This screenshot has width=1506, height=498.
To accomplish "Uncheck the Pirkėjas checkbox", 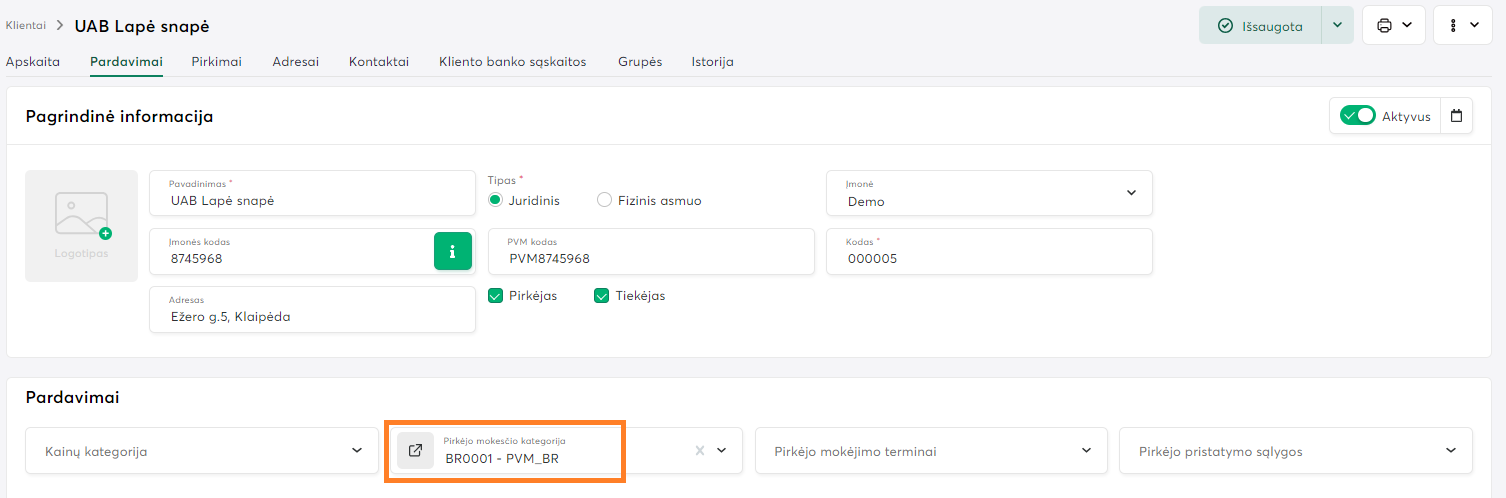I will point(496,296).
